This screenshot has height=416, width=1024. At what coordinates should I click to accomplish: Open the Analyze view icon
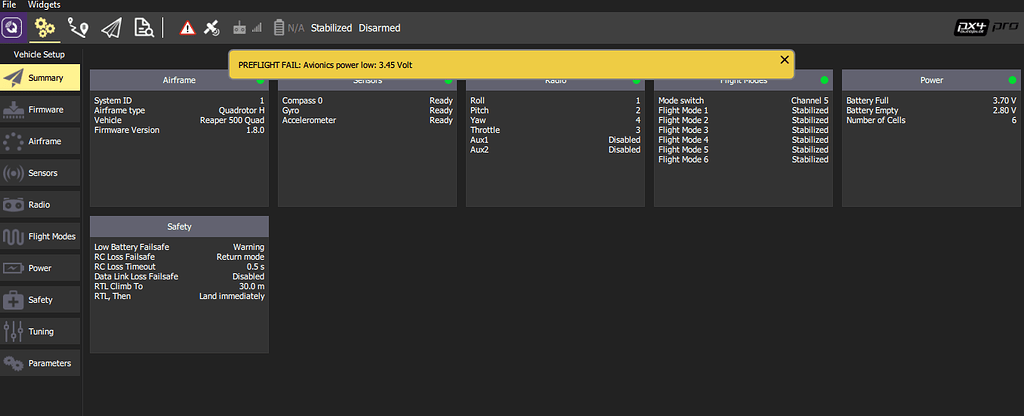143,27
